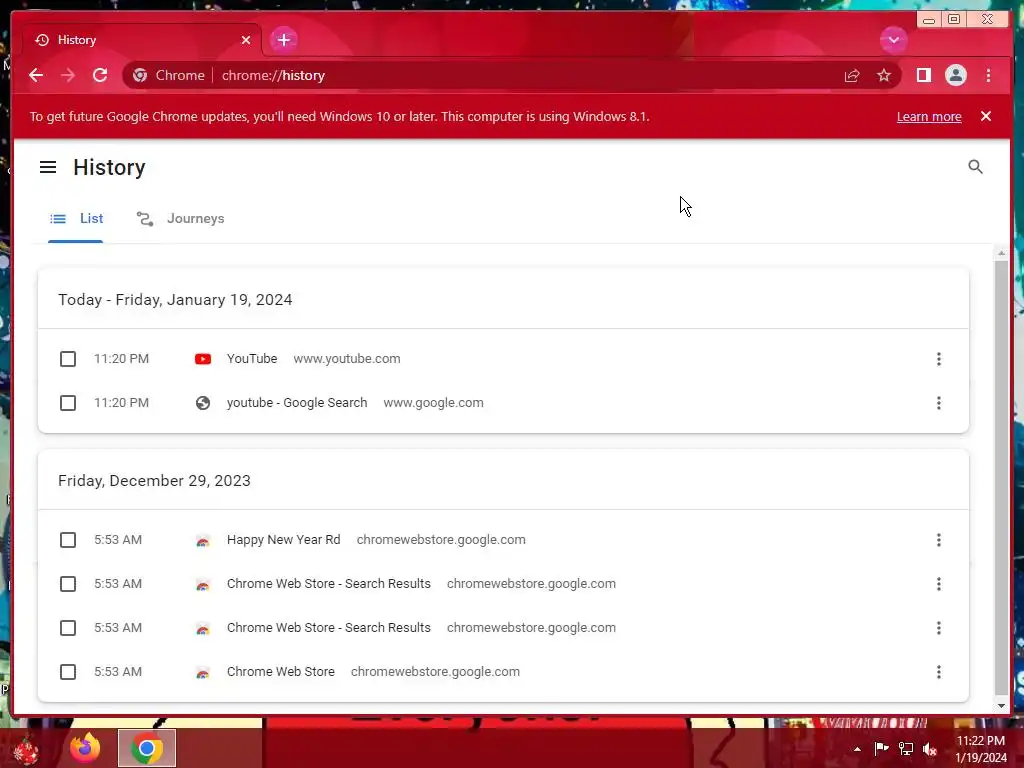Open the Start button on taskbar
The image size is (1024, 768).
(26, 749)
